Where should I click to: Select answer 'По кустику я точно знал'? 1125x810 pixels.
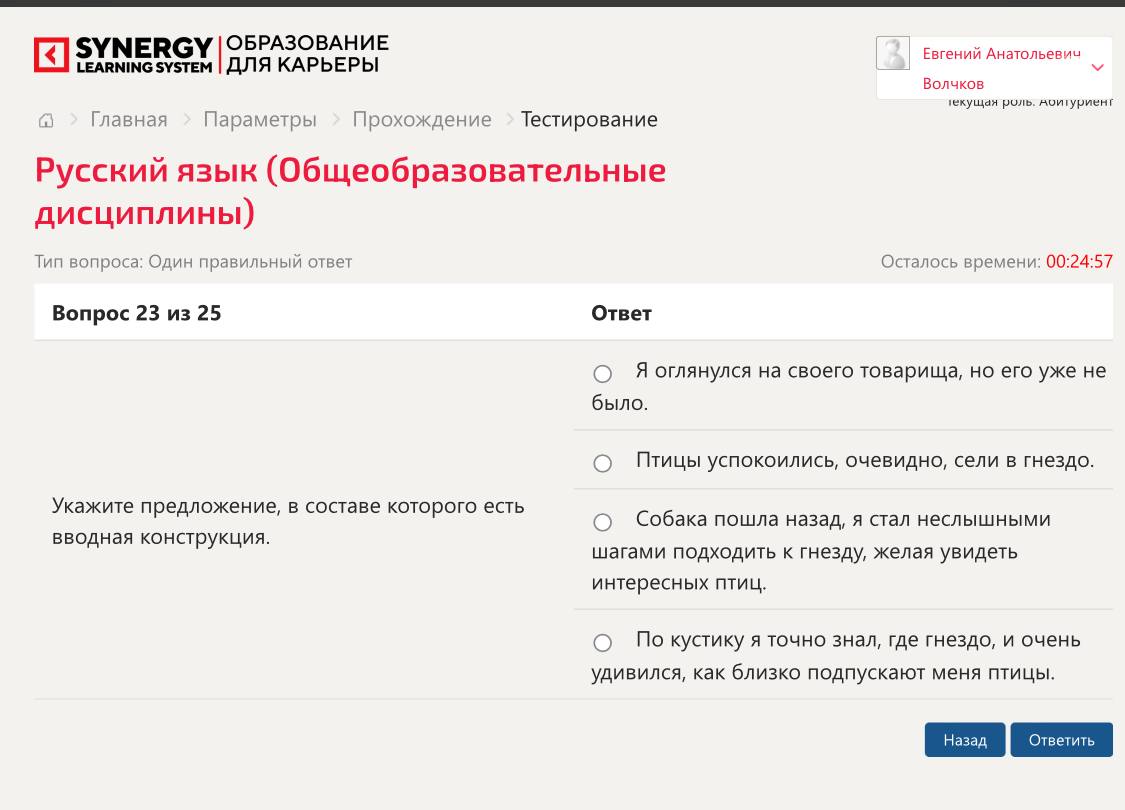[x=603, y=642]
